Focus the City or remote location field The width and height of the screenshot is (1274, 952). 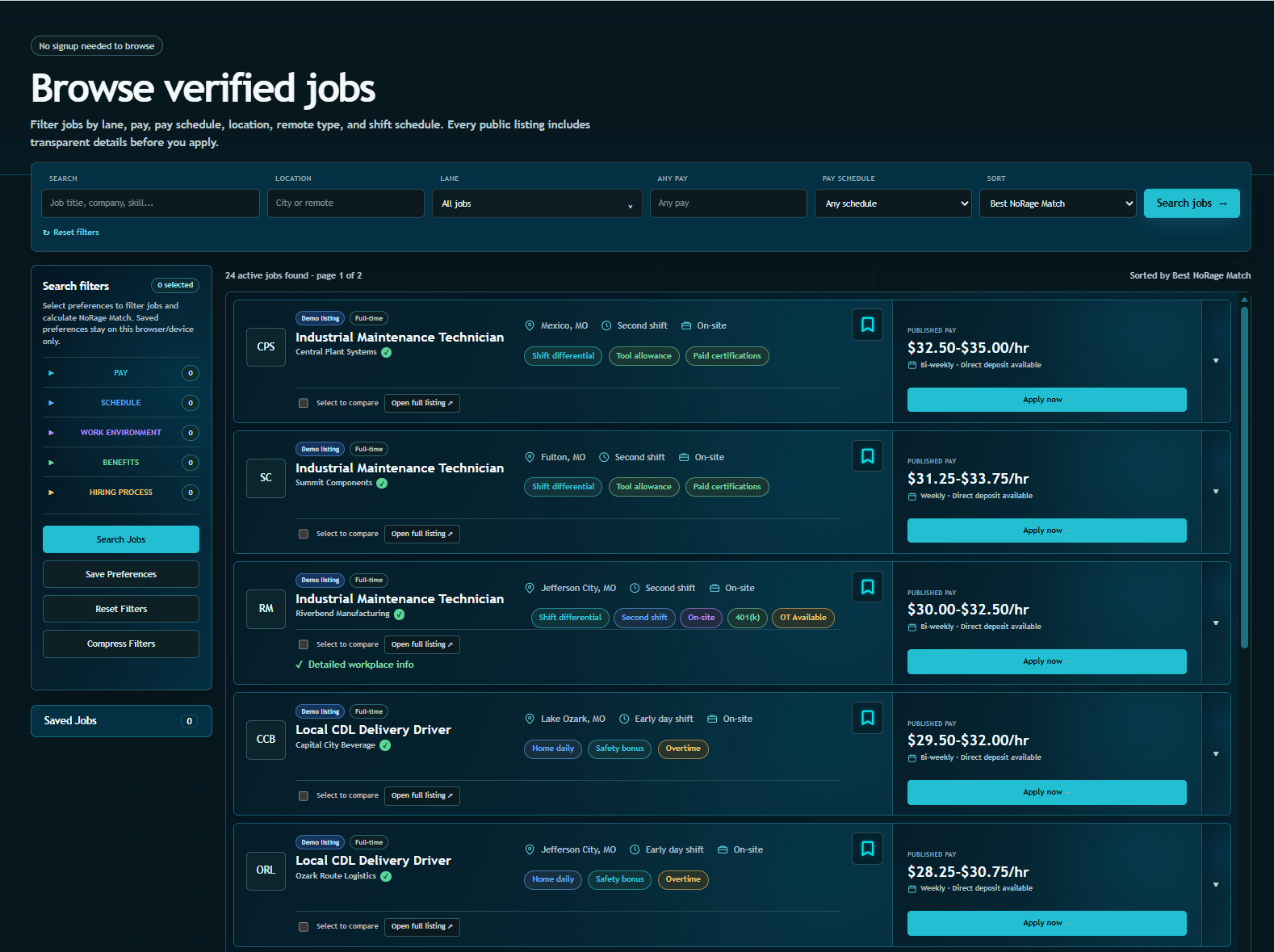(x=346, y=203)
